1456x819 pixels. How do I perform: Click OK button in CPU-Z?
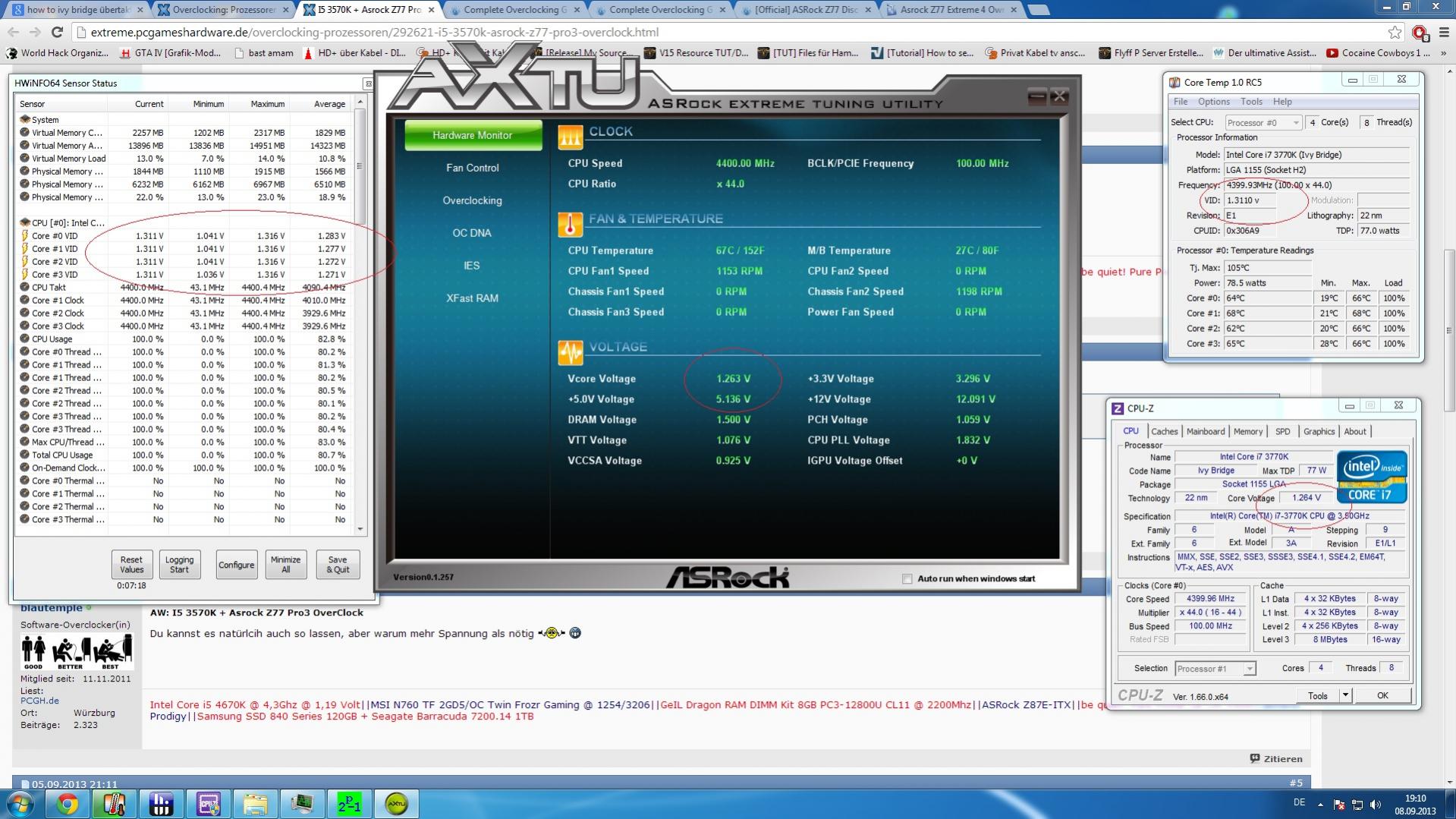[x=1382, y=695]
